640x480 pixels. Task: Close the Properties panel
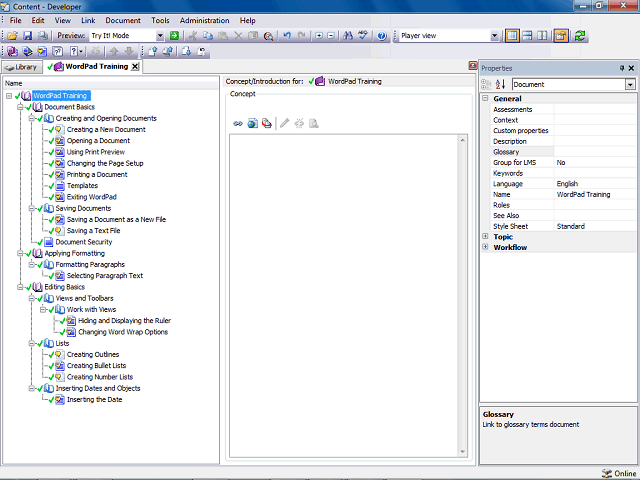point(631,68)
